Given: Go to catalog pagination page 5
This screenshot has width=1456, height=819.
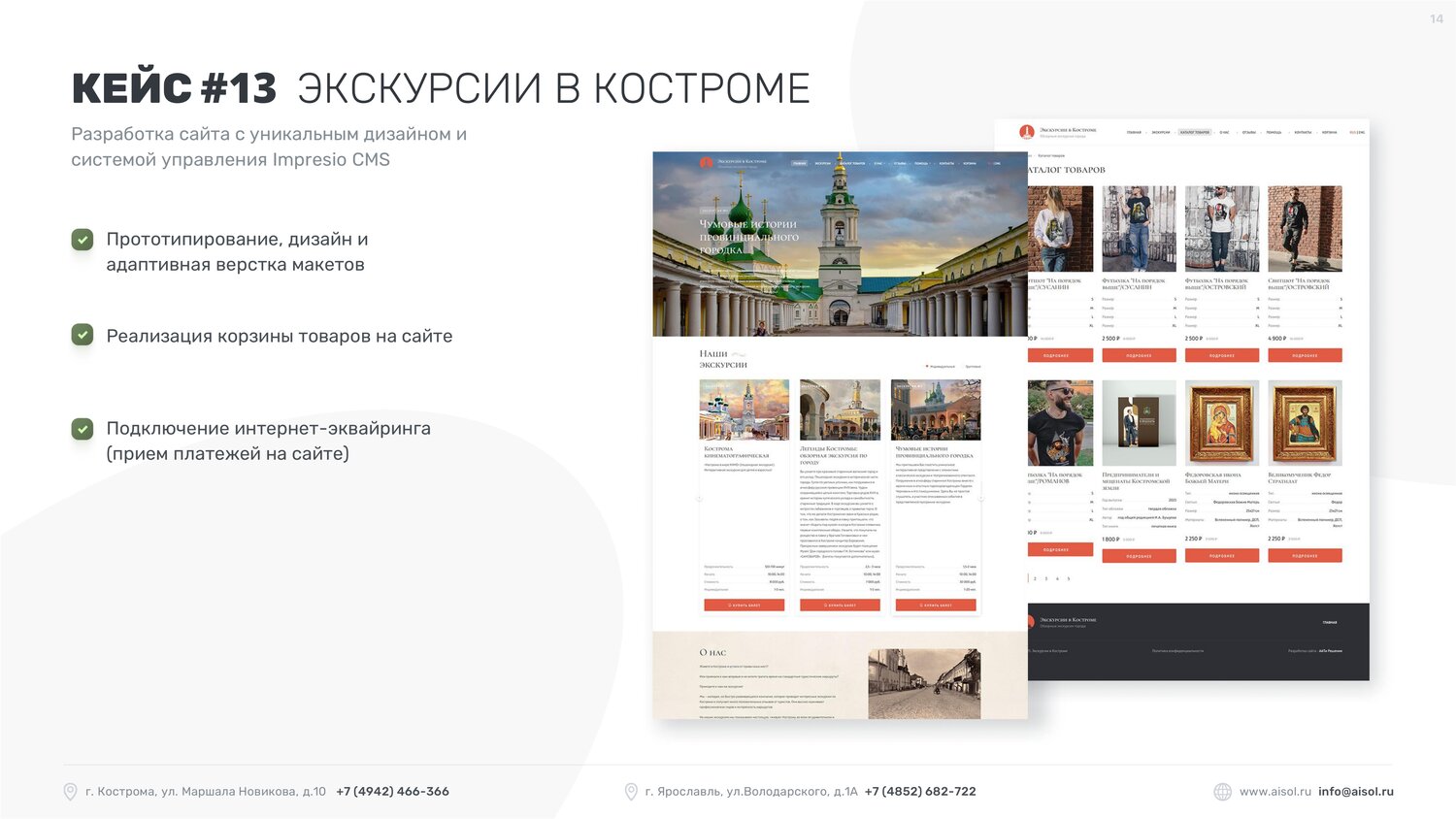Looking at the screenshot, I should [x=1069, y=578].
